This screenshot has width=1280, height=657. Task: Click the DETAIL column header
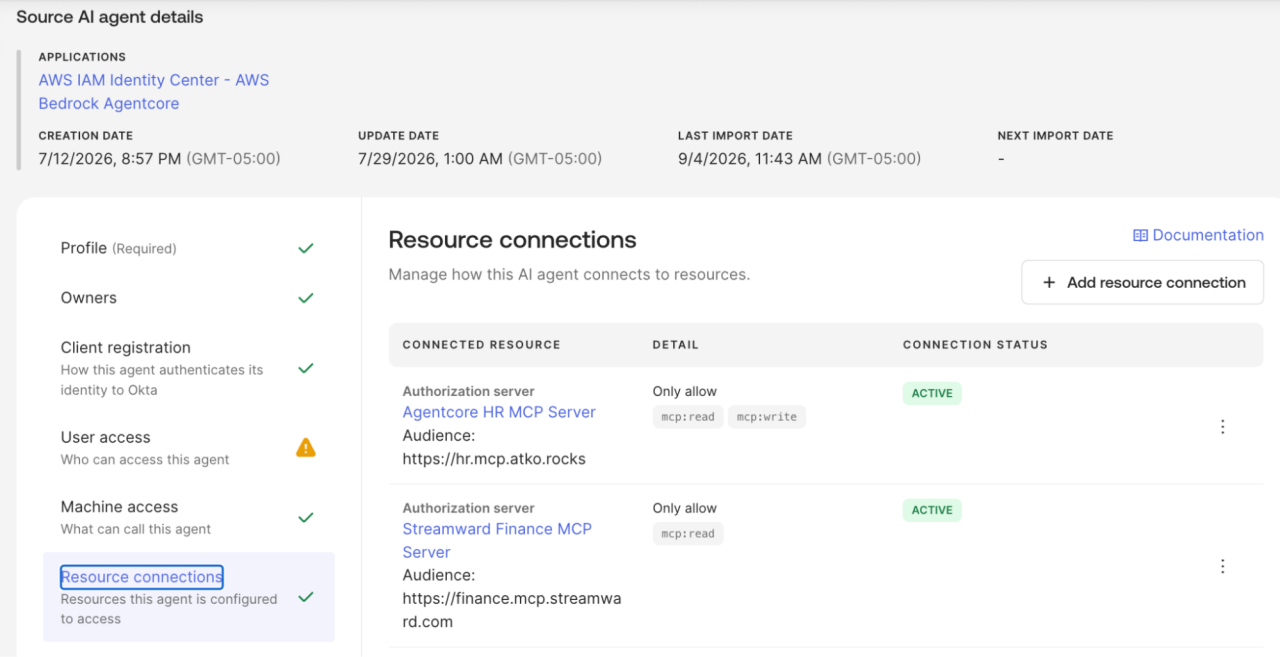pyautogui.click(x=675, y=345)
